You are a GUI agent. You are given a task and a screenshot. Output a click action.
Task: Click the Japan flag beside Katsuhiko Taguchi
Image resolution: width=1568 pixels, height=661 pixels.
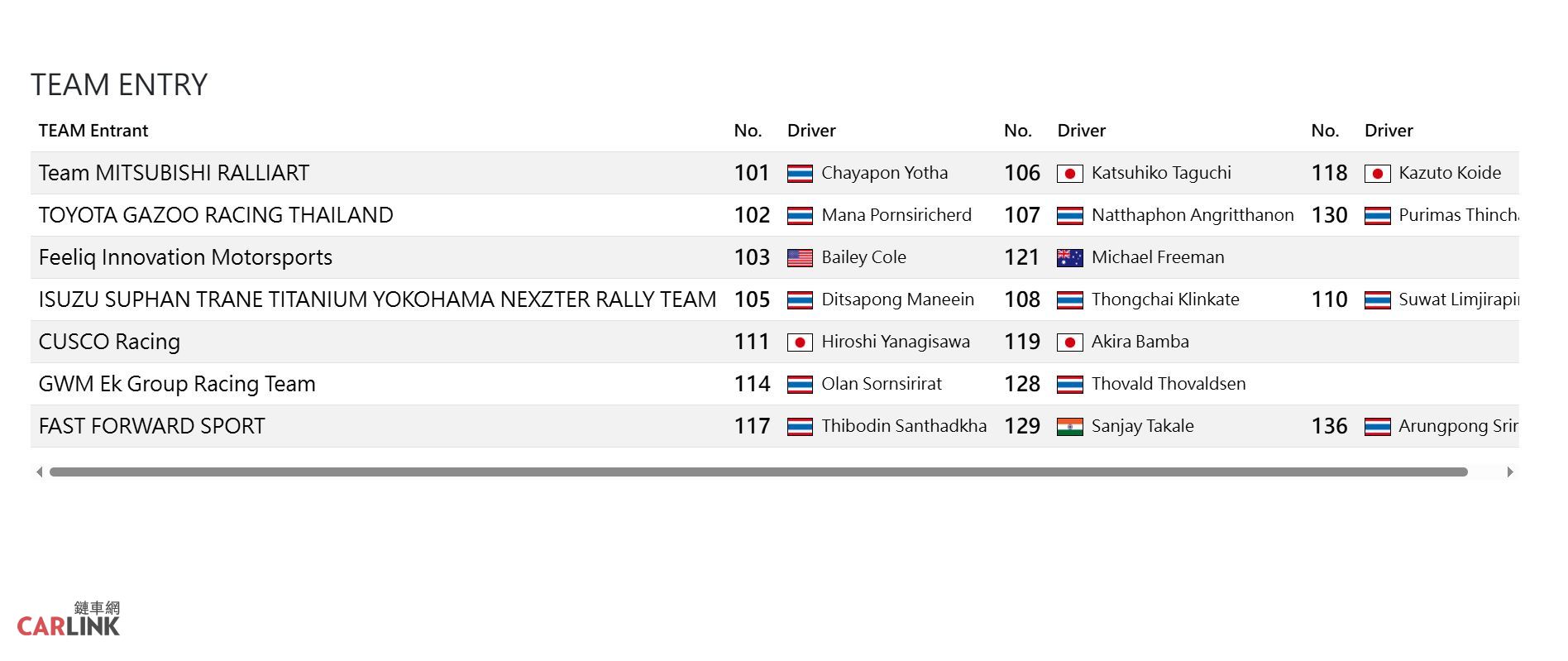[x=1070, y=174]
